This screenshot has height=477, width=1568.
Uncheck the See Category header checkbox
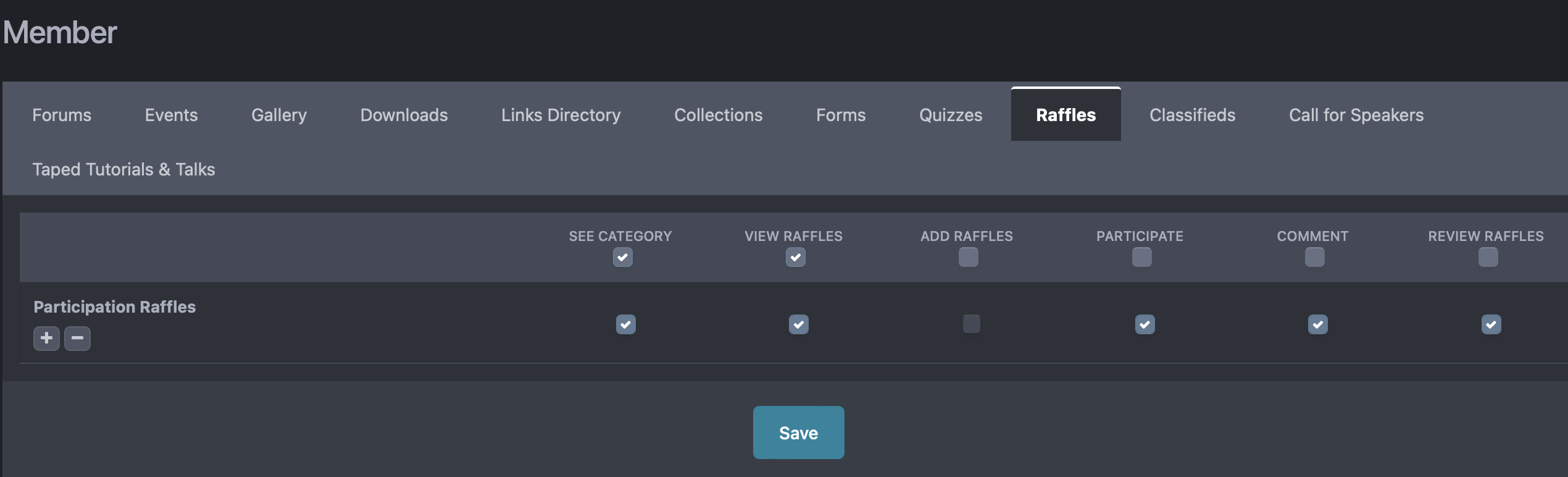pos(622,257)
